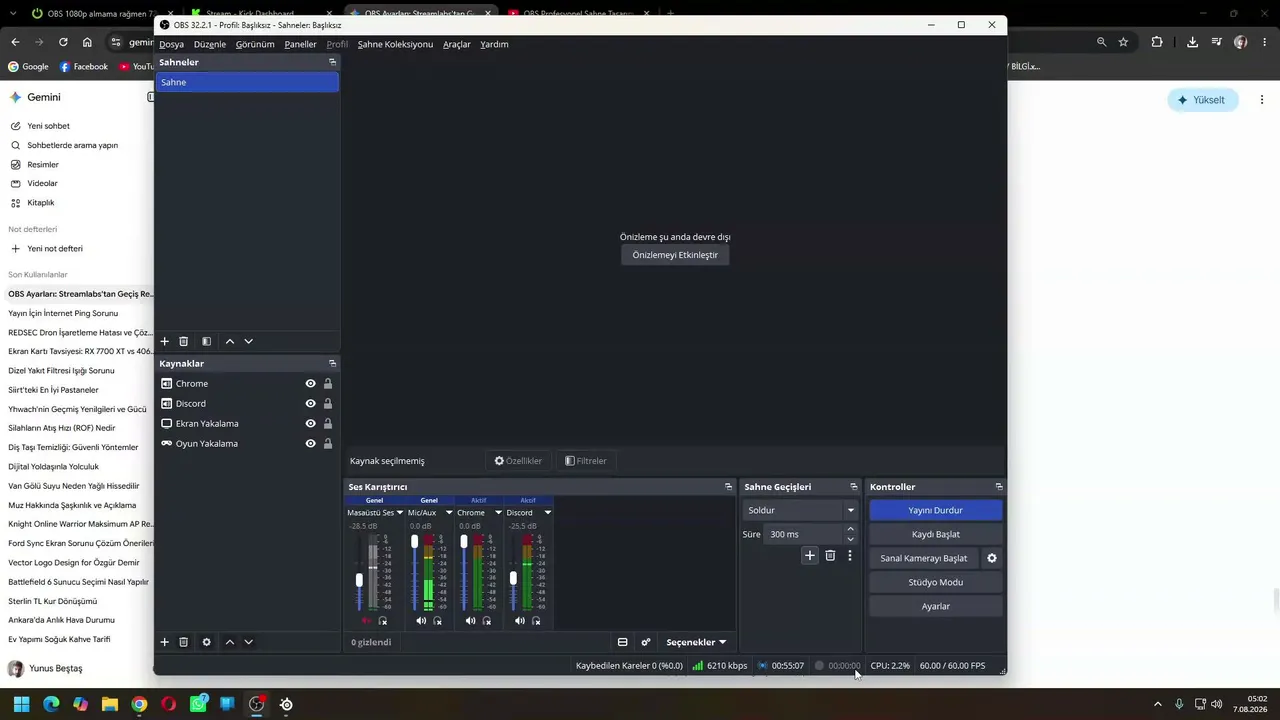Delete selected source using the Kaynaklar trash icon

(x=184, y=642)
